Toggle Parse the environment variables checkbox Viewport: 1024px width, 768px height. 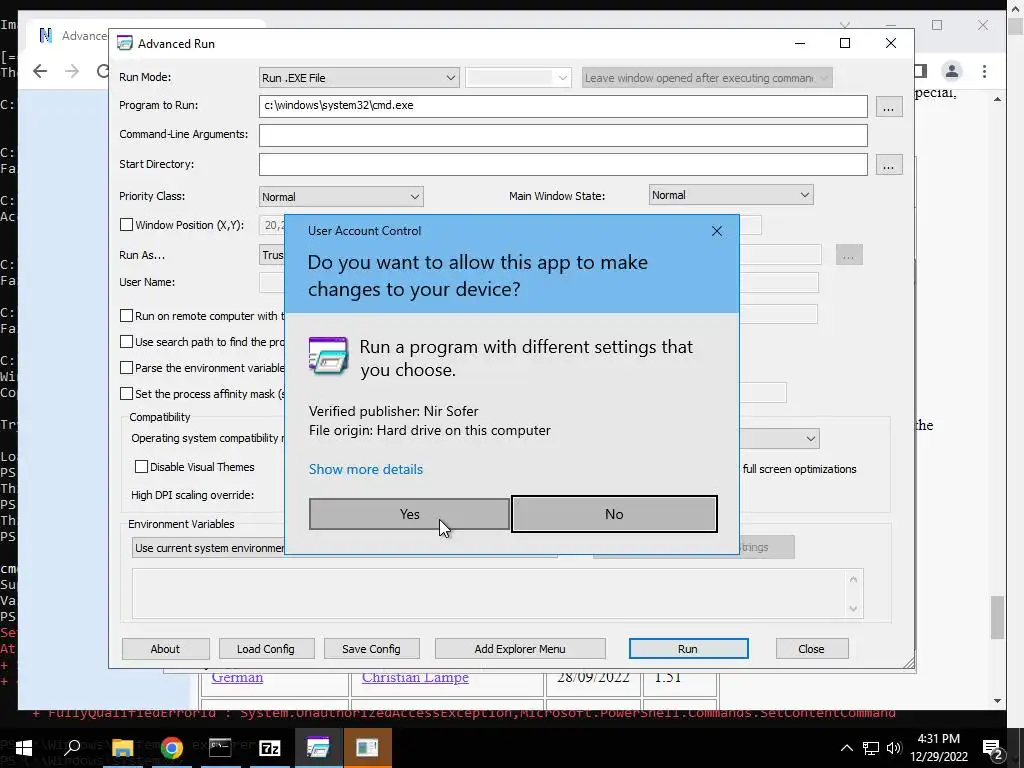click(127, 368)
